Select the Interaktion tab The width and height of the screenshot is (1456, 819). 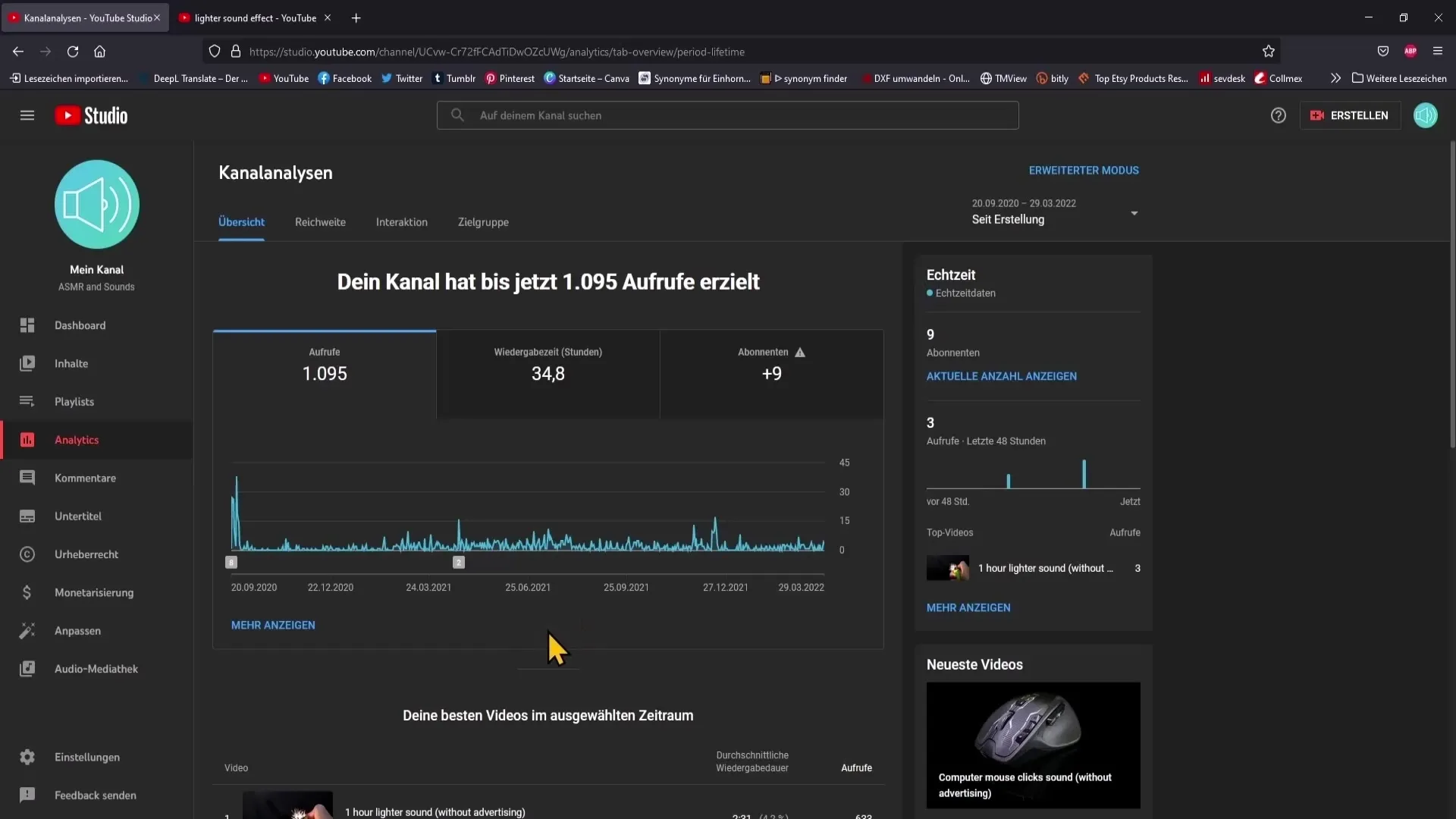[x=401, y=222]
